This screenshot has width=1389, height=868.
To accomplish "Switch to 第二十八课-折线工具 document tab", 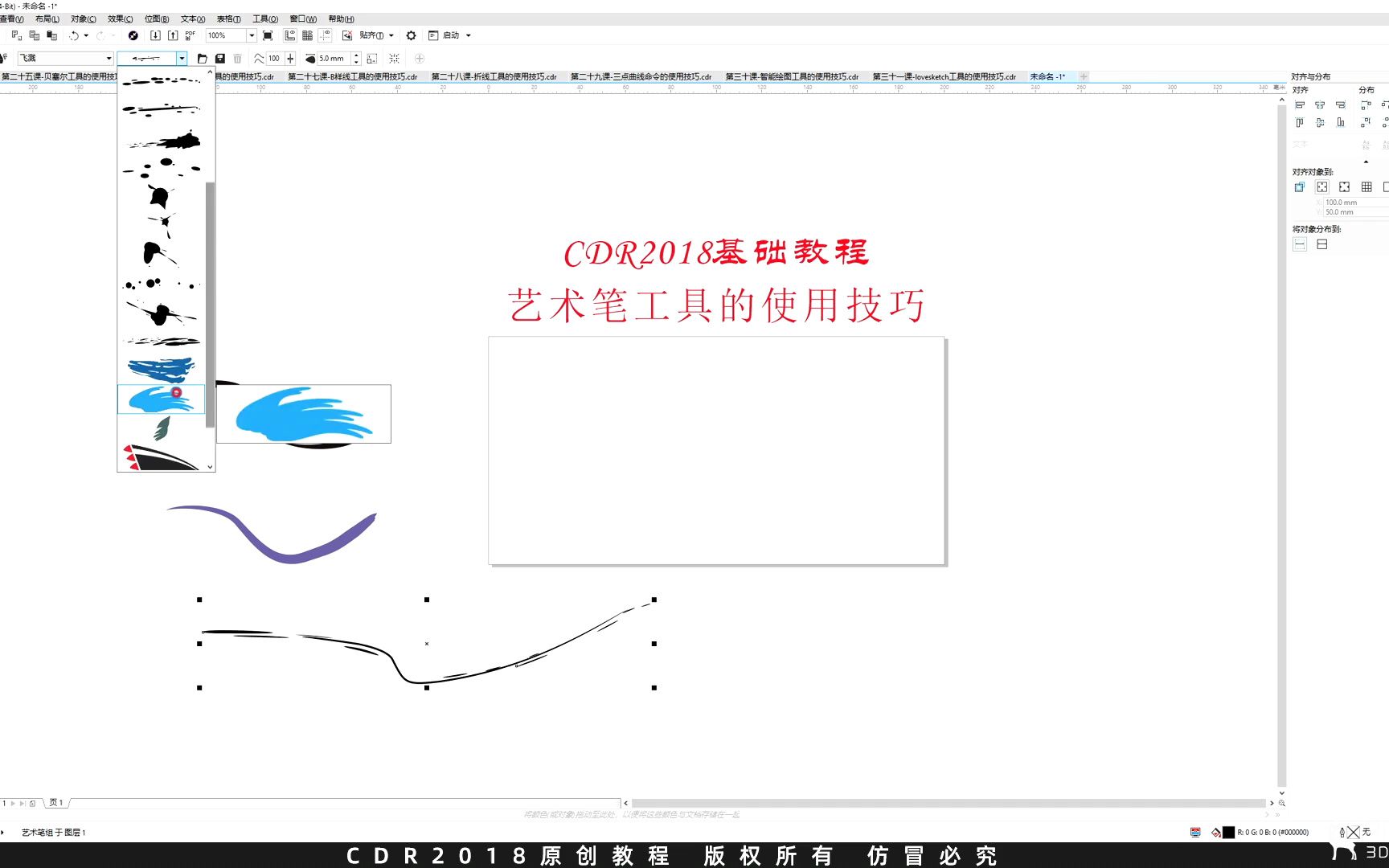I will [494, 77].
